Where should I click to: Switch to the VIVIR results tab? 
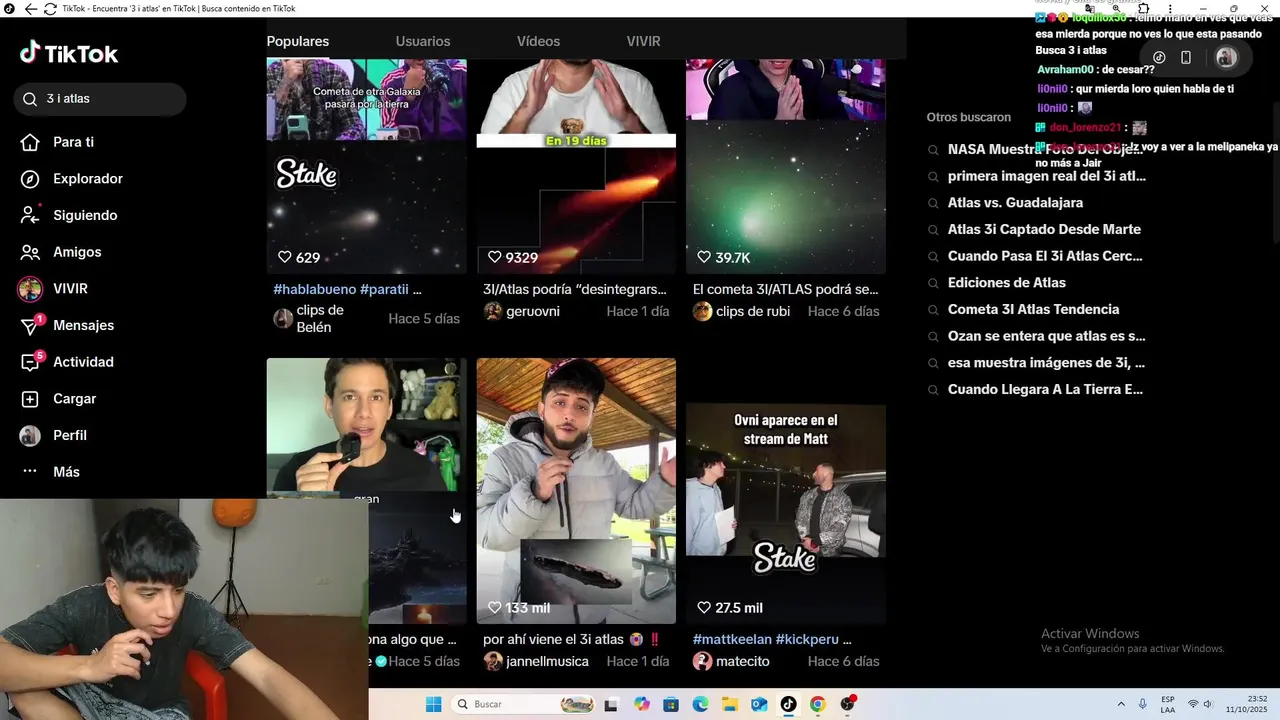coord(643,41)
